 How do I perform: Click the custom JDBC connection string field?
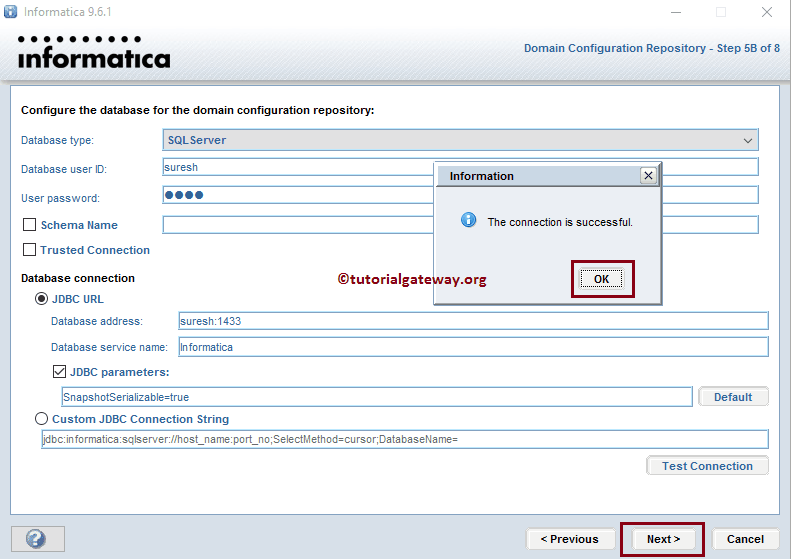click(405, 439)
